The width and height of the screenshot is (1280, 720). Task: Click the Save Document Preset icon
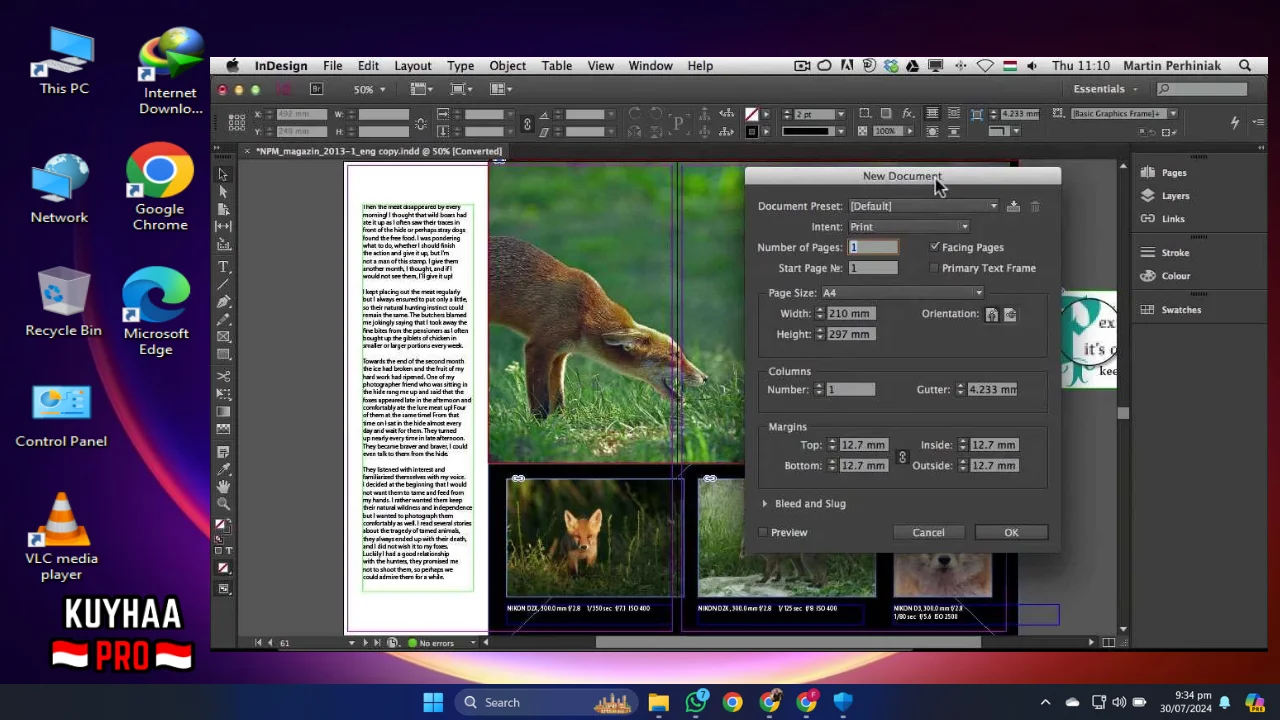pos(1013,206)
